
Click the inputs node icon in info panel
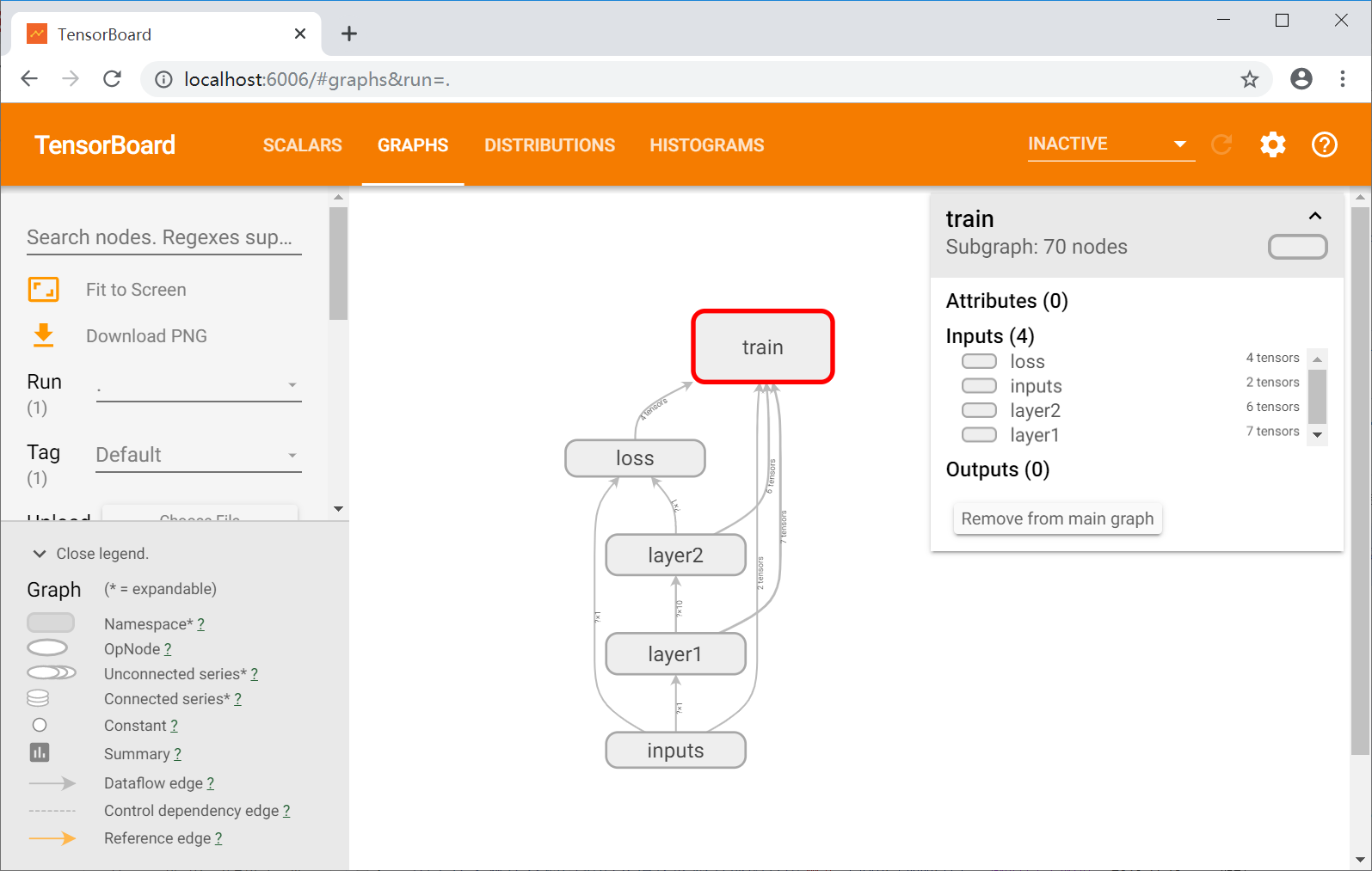pyautogui.click(x=979, y=385)
